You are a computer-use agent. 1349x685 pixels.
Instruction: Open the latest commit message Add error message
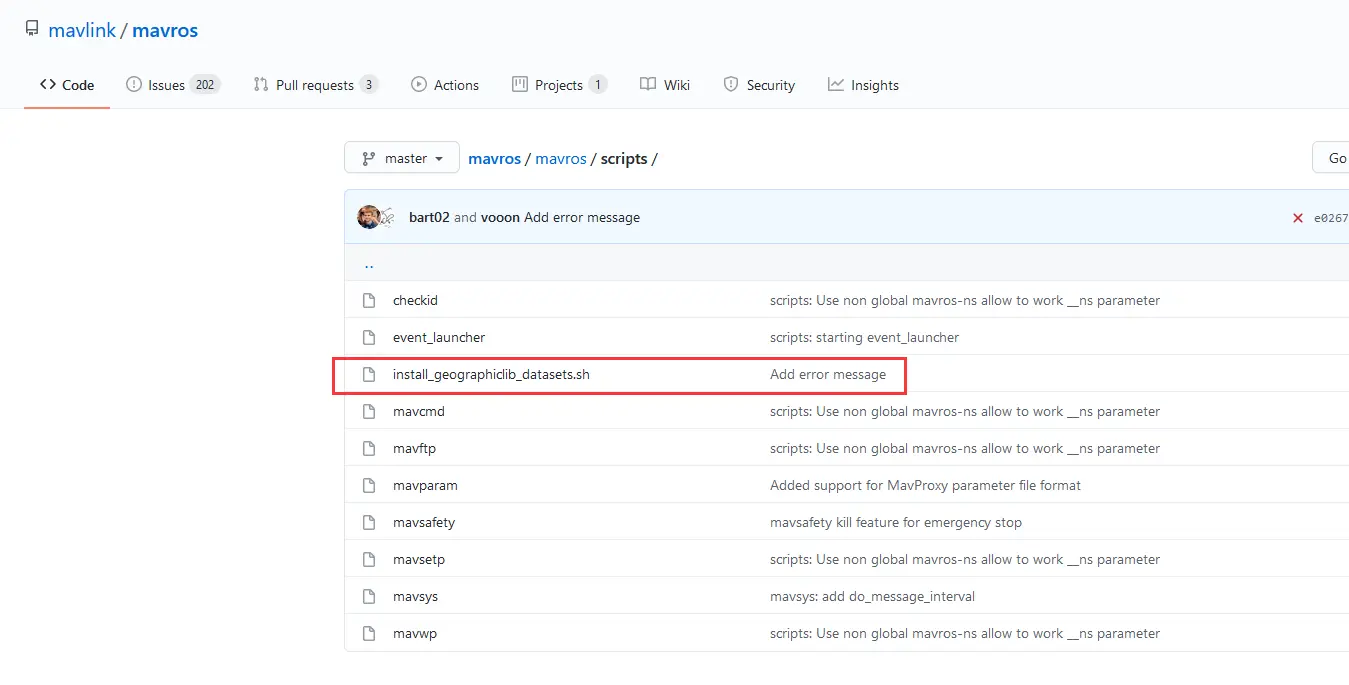[x=582, y=217]
